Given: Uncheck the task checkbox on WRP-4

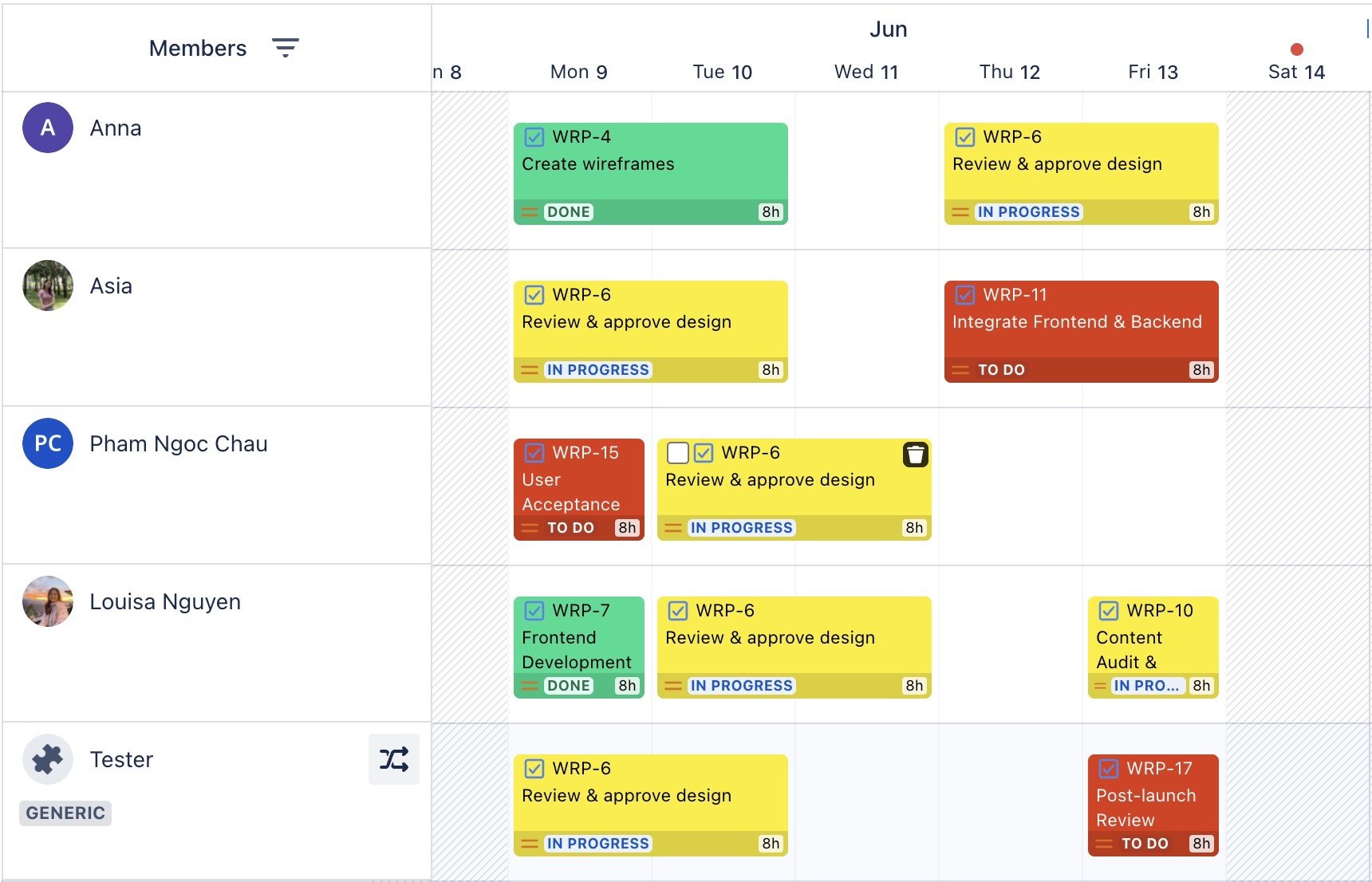Looking at the screenshot, I should 534,136.
